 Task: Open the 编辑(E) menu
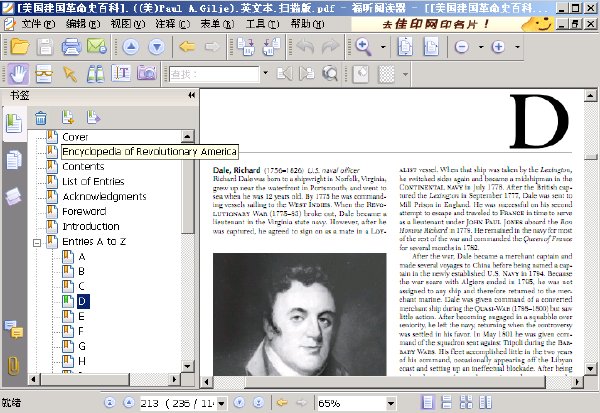(83, 24)
